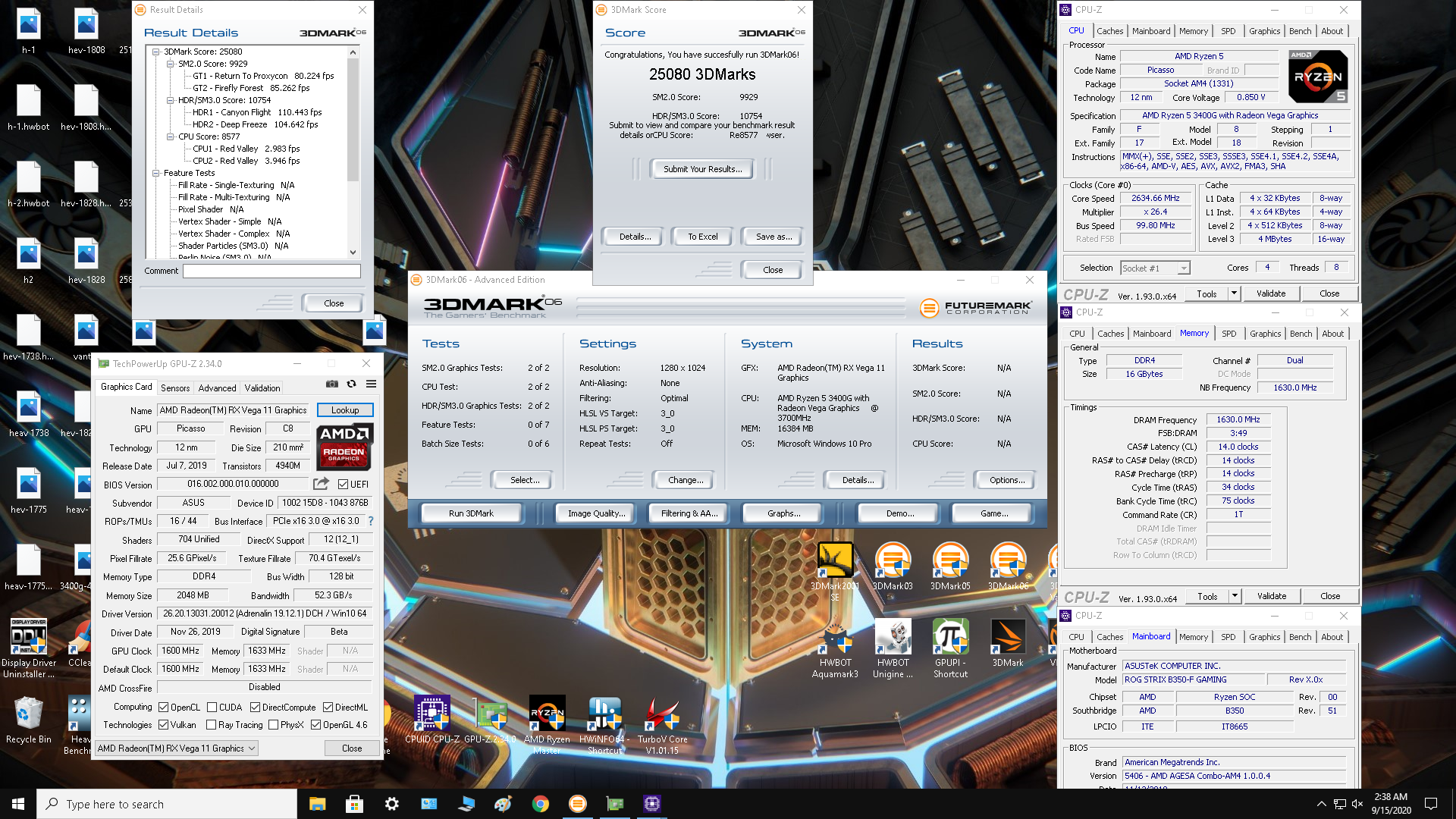Click GPU-Z refresh icon
This screenshot has width=1456, height=819.
click(351, 384)
